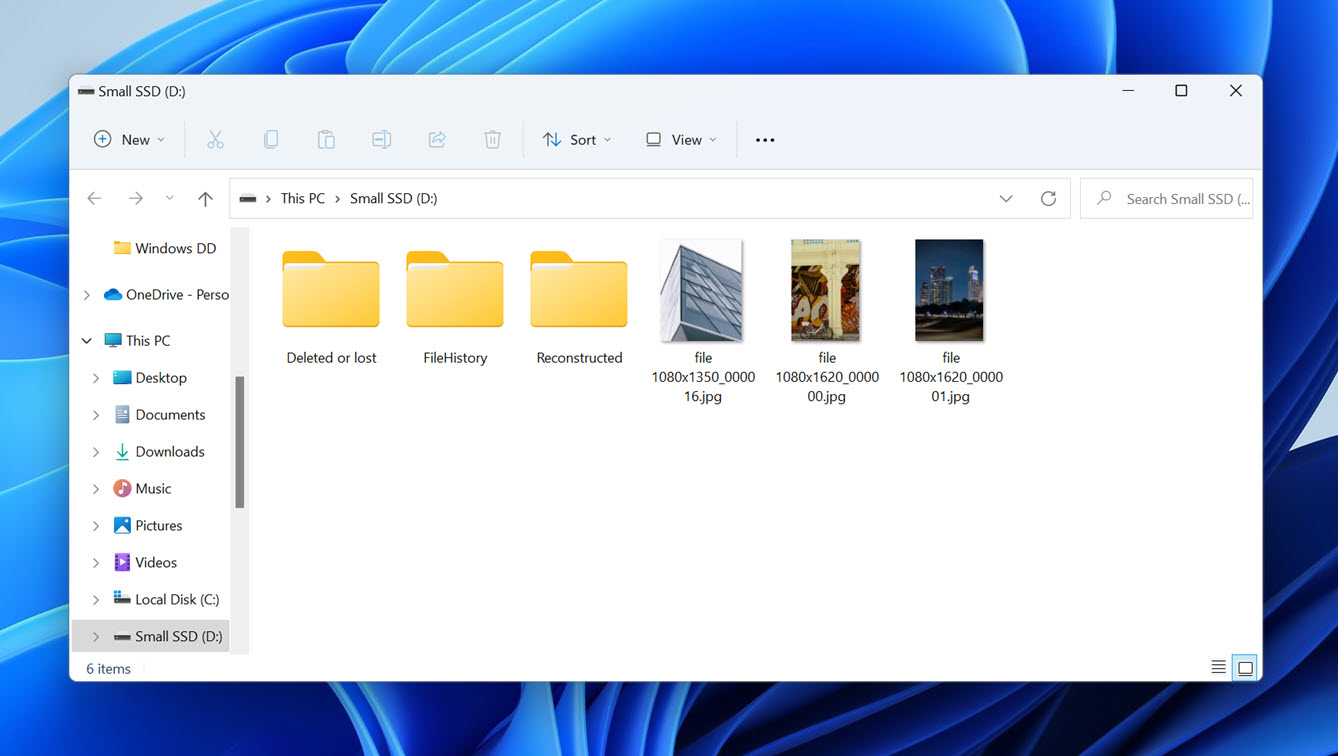The image size is (1338, 756).
Task: Select This PC in navigation pane
Action: click(x=137, y=341)
